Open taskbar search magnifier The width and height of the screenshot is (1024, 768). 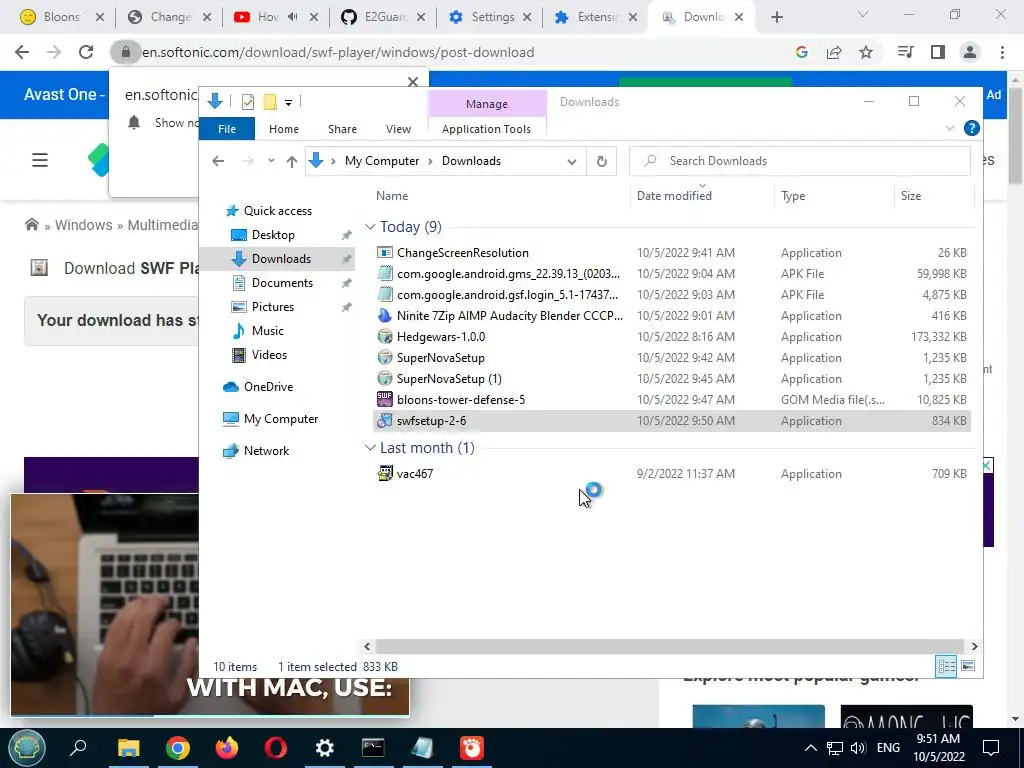[x=78, y=748]
